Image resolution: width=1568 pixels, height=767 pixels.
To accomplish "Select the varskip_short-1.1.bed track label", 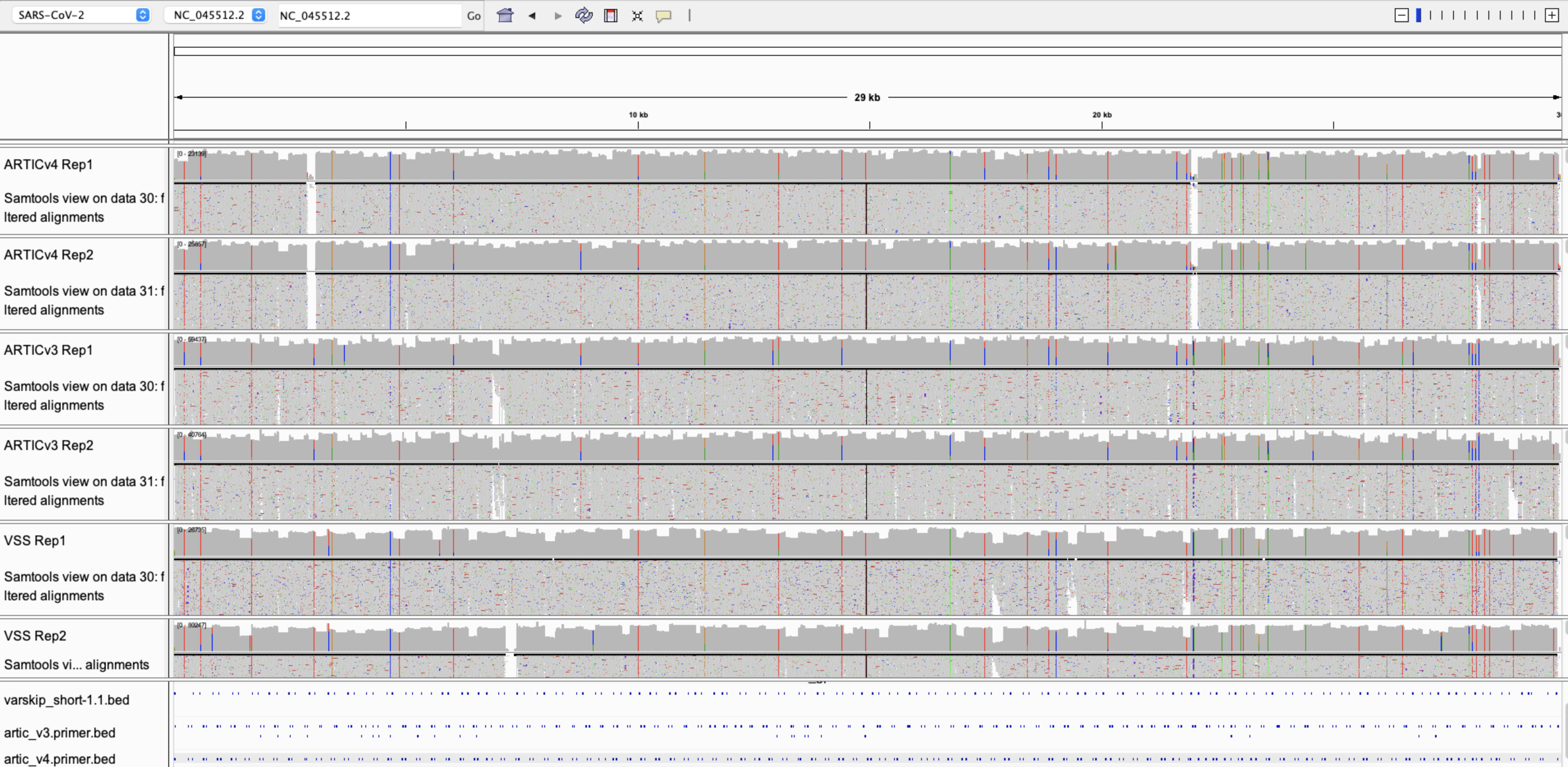I will click(66, 700).
